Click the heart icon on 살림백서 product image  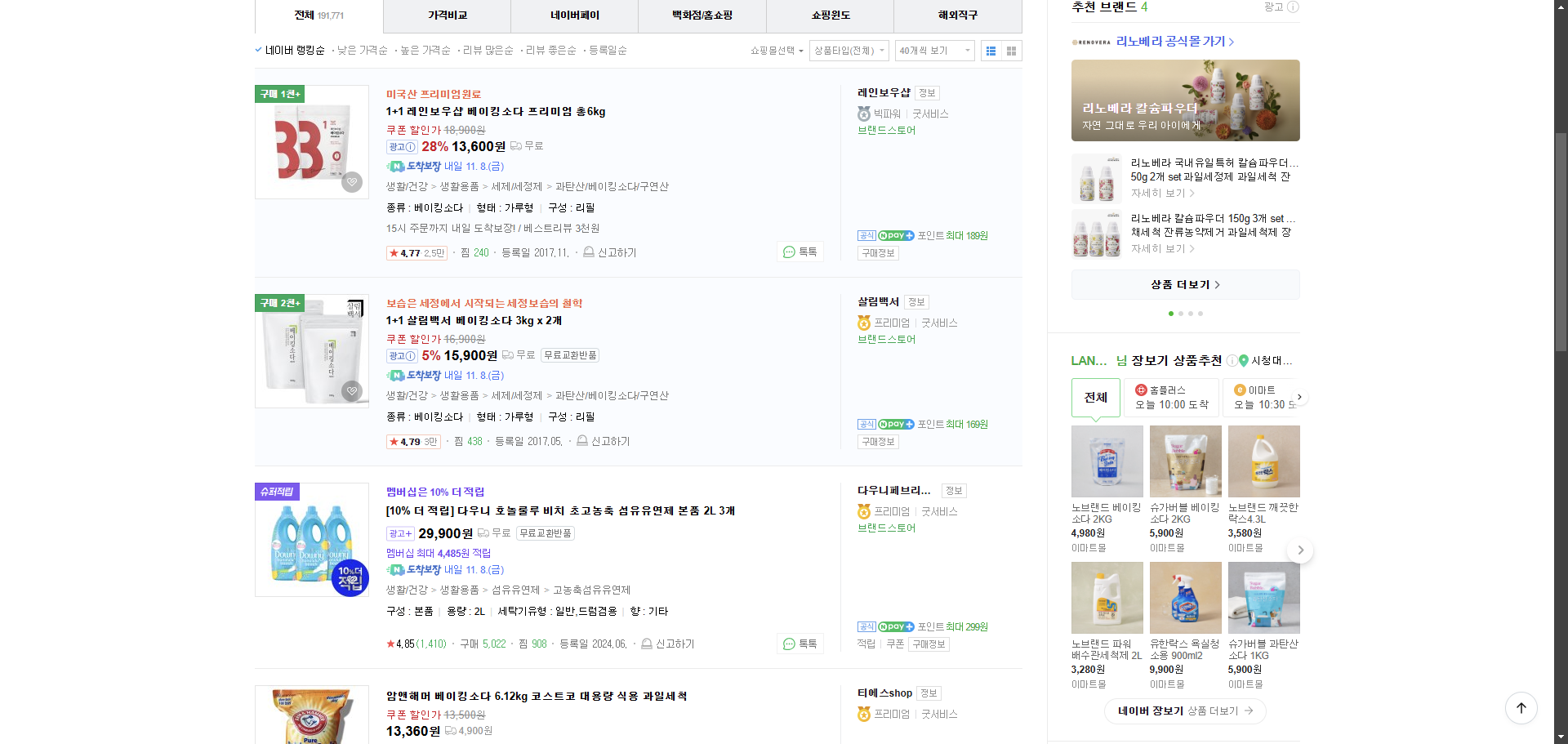click(x=351, y=390)
